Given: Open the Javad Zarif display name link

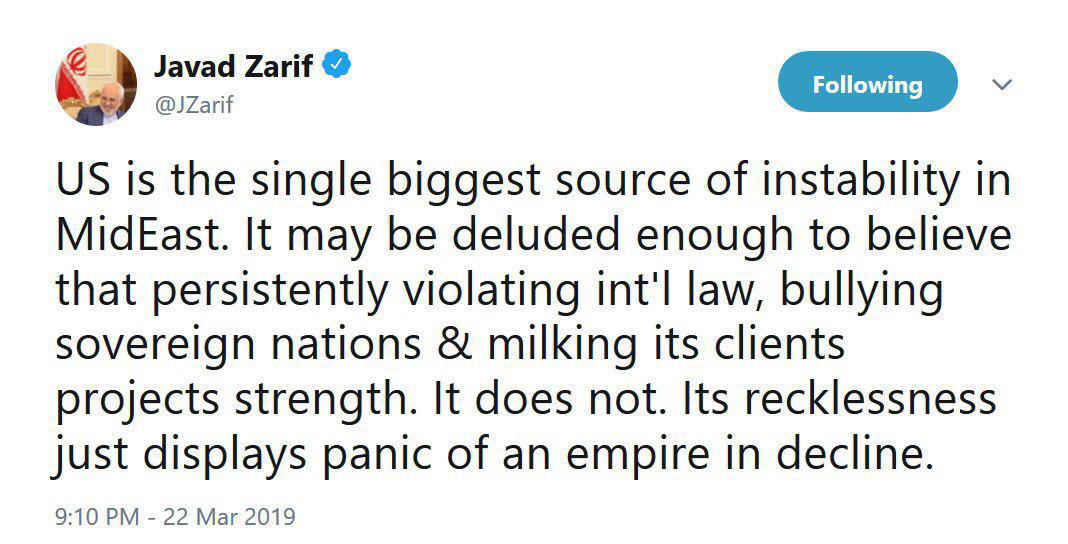Looking at the screenshot, I should coord(234,66).
